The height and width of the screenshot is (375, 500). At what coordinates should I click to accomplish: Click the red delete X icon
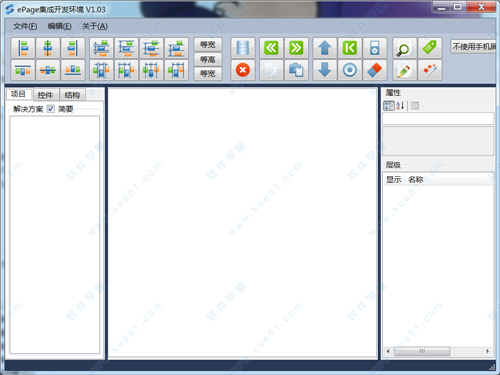point(243,70)
